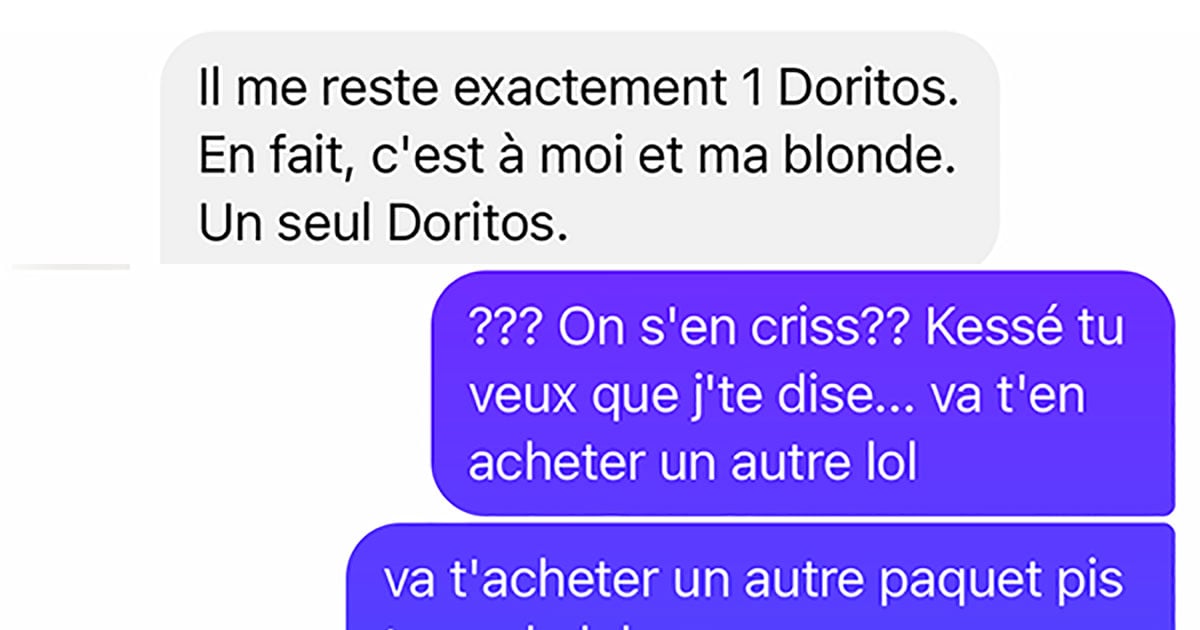Select the line 'Il me reste exactement 1 Doritos.'
Viewport: 1200px width, 630px height.
[578, 93]
